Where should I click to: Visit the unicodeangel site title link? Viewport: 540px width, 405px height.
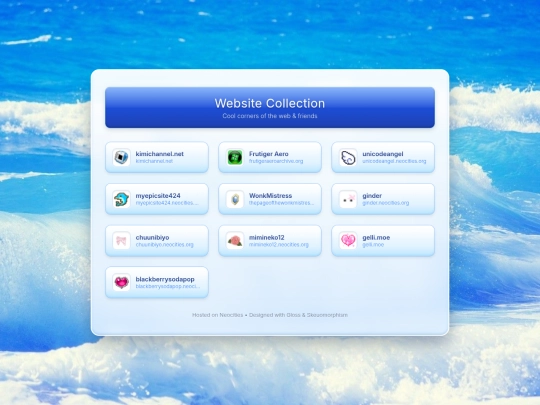point(383,154)
